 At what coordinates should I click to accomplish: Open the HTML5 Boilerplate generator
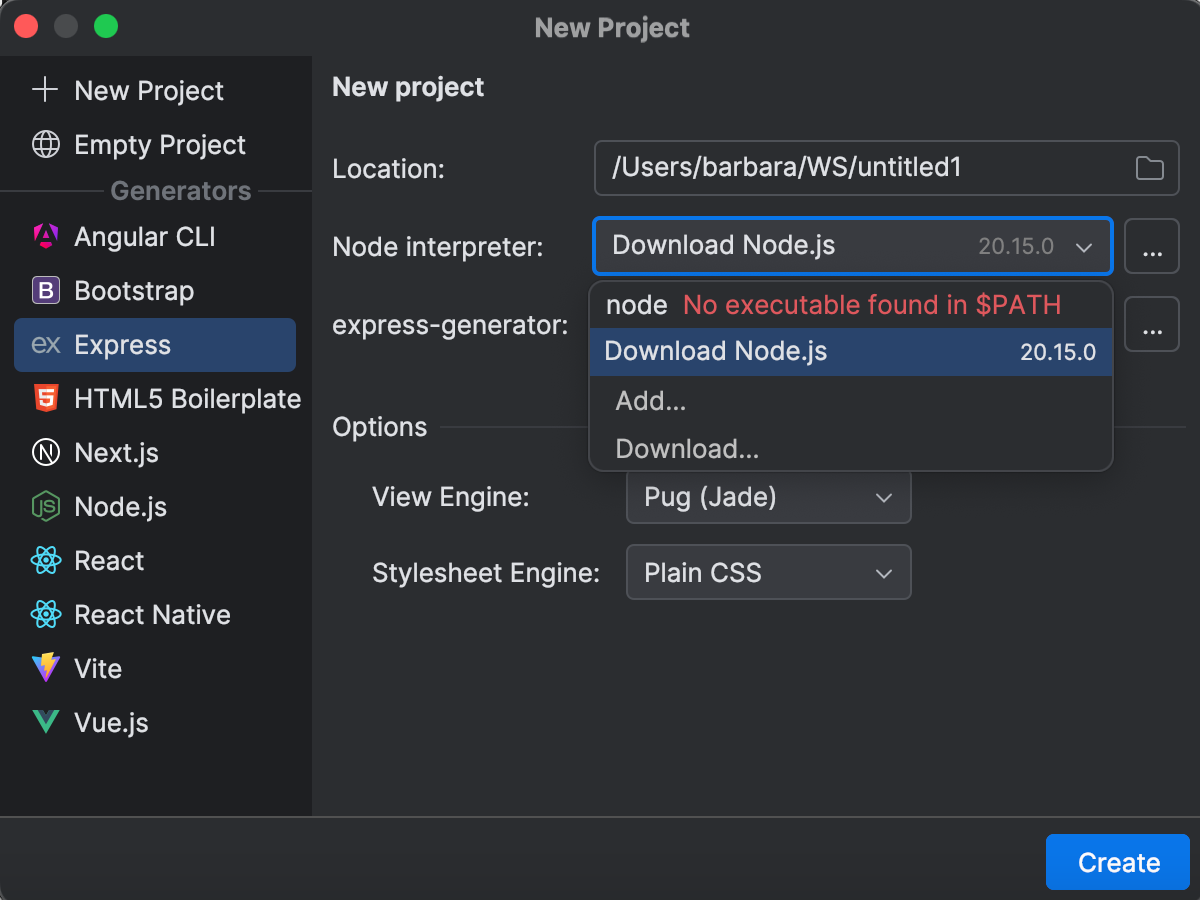187,399
